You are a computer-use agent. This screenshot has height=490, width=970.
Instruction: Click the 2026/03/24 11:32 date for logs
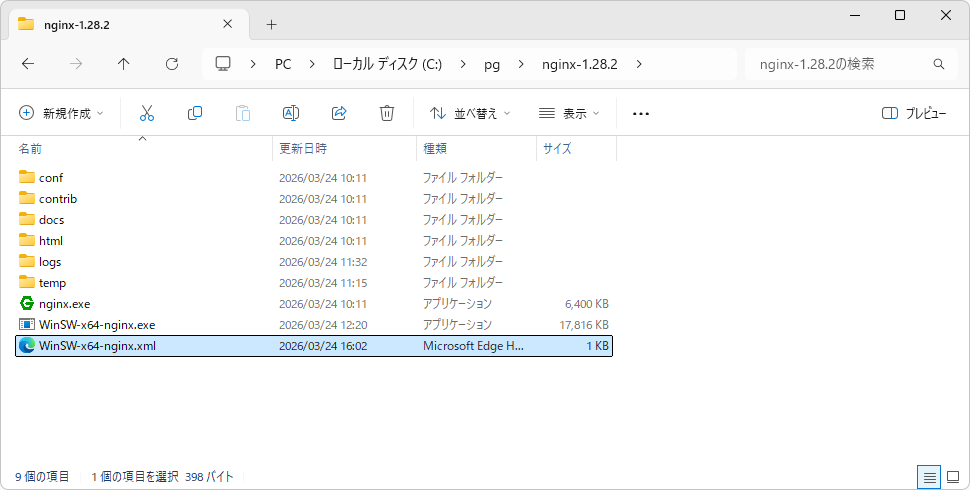[x=323, y=262]
